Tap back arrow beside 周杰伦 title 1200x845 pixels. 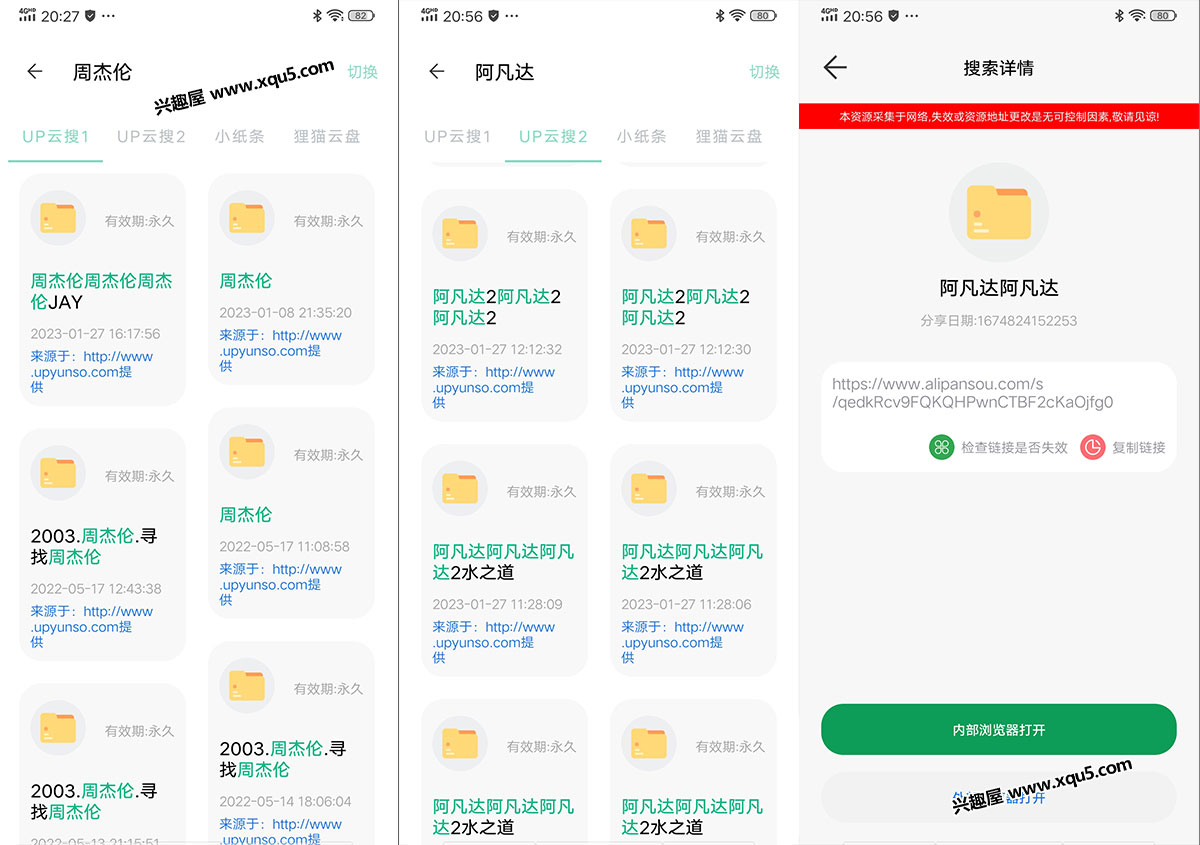click(35, 72)
